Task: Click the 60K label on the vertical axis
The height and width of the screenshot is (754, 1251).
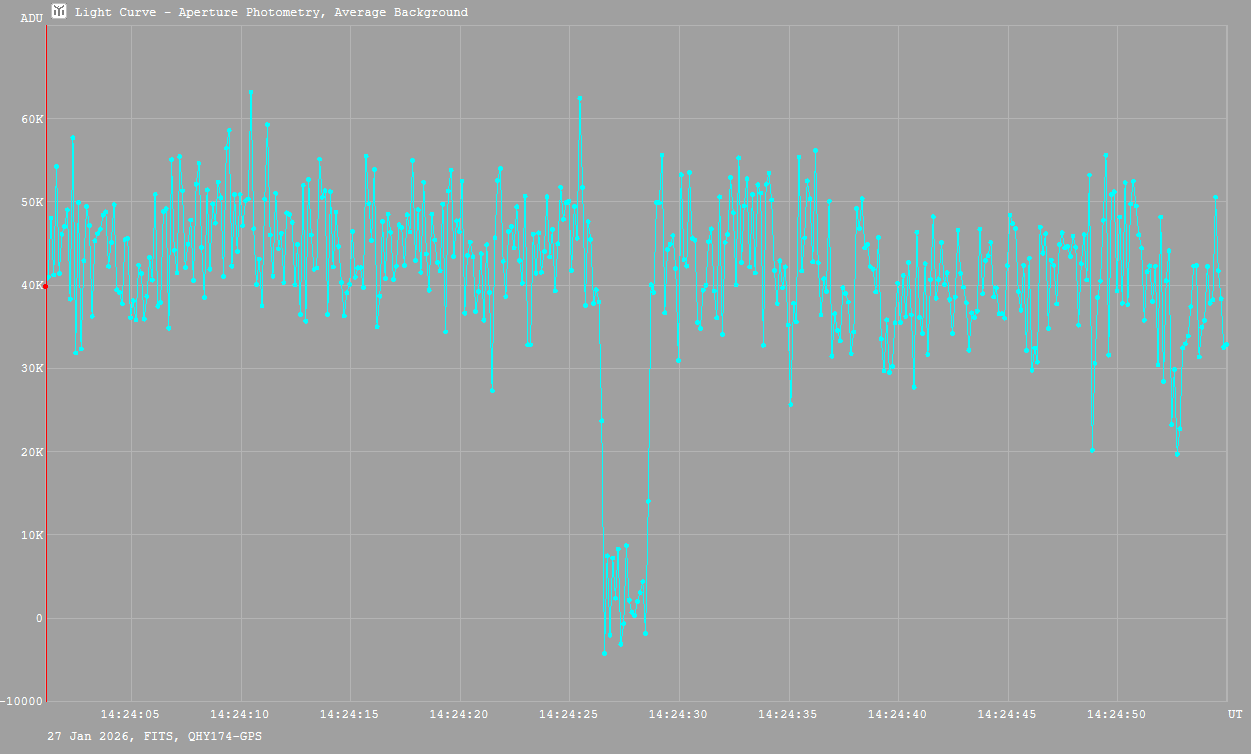Action: click(32, 119)
